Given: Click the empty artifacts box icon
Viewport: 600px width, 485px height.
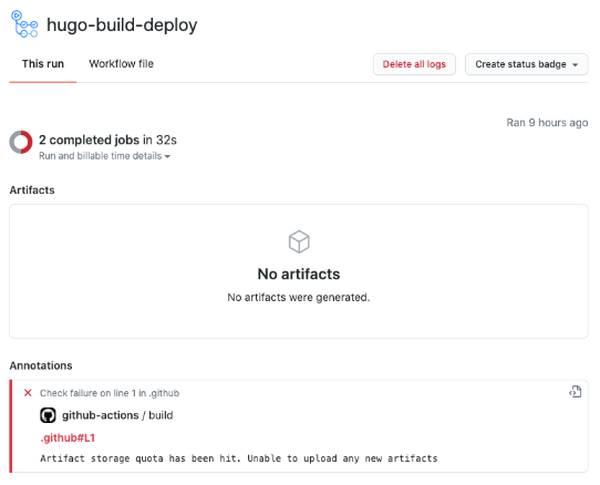Looking at the screenshot, I should 299,242.
